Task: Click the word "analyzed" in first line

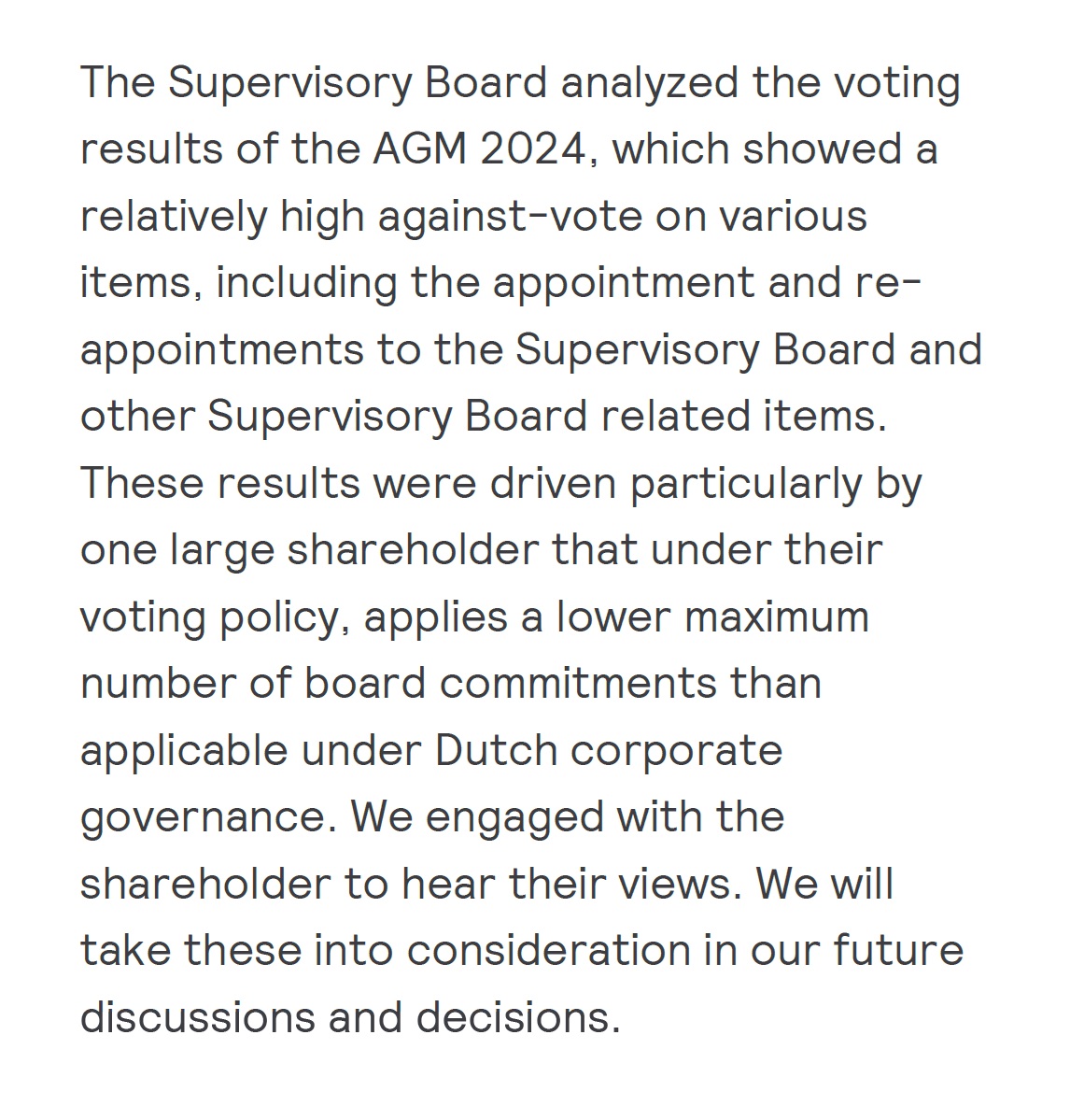Action: tap(650, 83)
